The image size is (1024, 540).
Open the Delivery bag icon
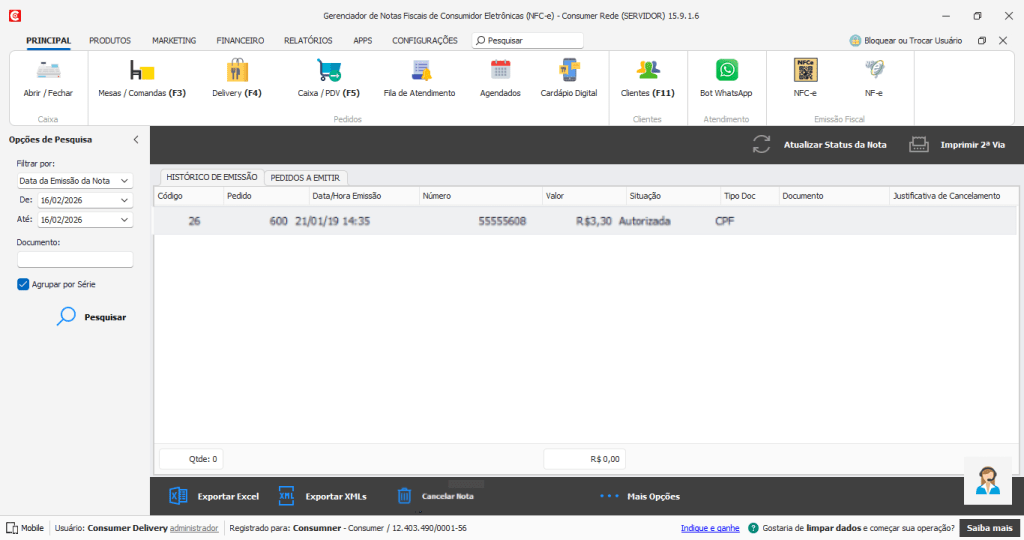(237, 72)
